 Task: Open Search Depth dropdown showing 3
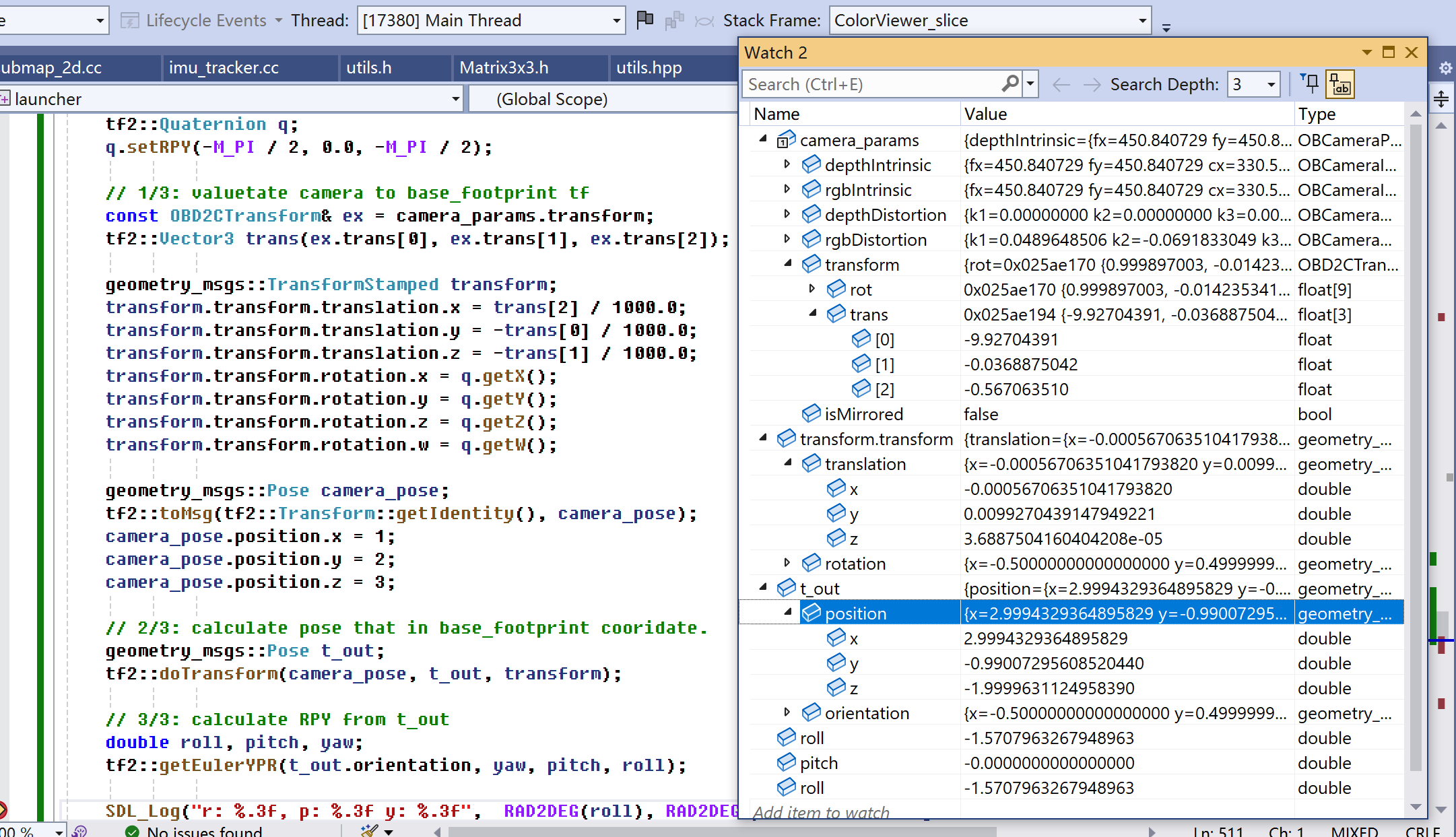tap(1271, 84)
